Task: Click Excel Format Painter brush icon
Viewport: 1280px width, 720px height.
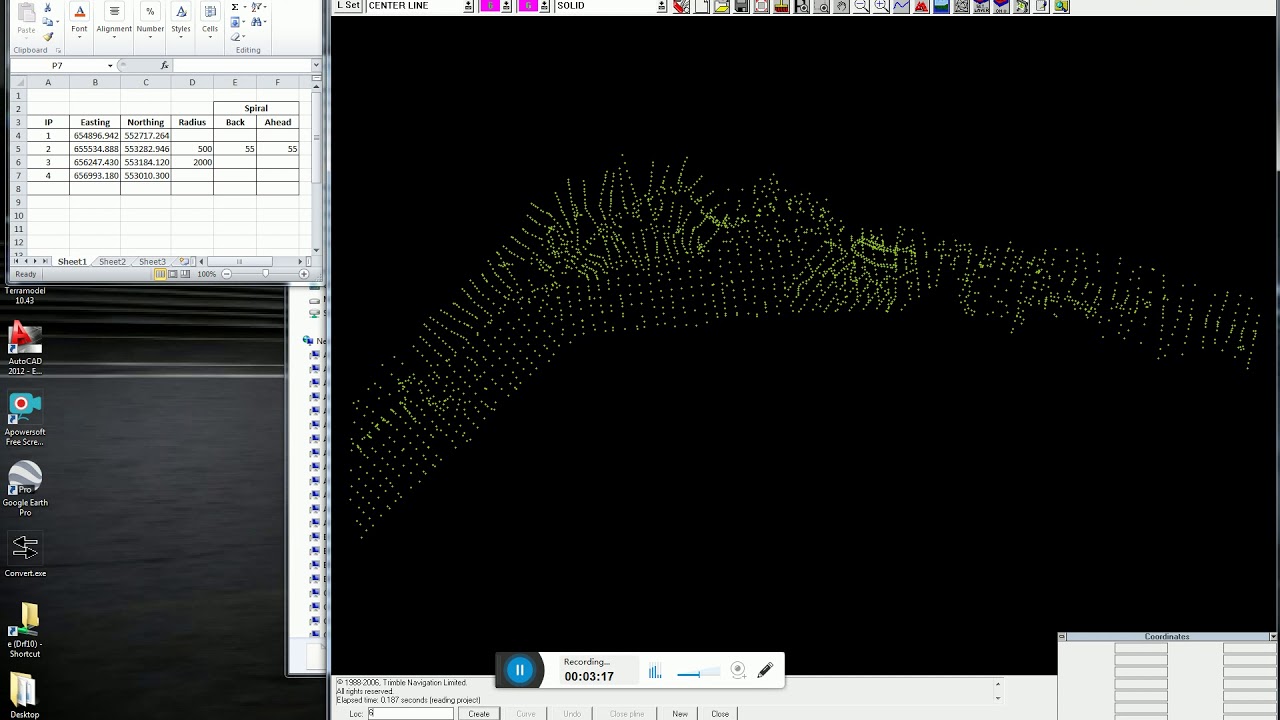Action: point(48,36)
